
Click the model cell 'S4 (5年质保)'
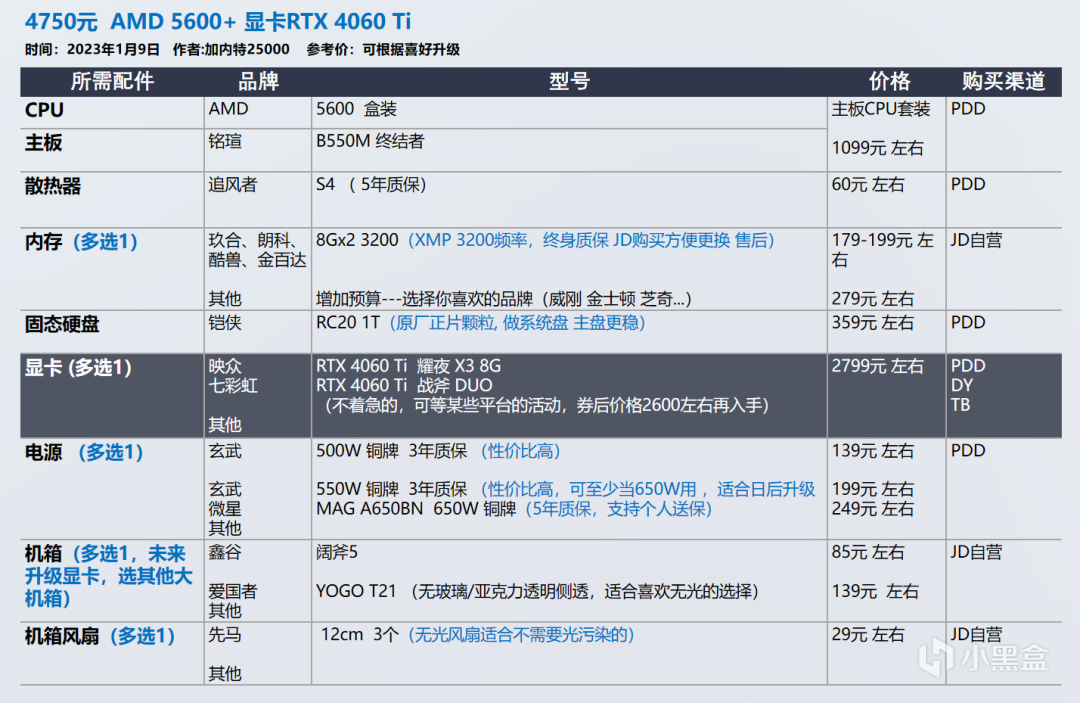click(x=371, y=185)
